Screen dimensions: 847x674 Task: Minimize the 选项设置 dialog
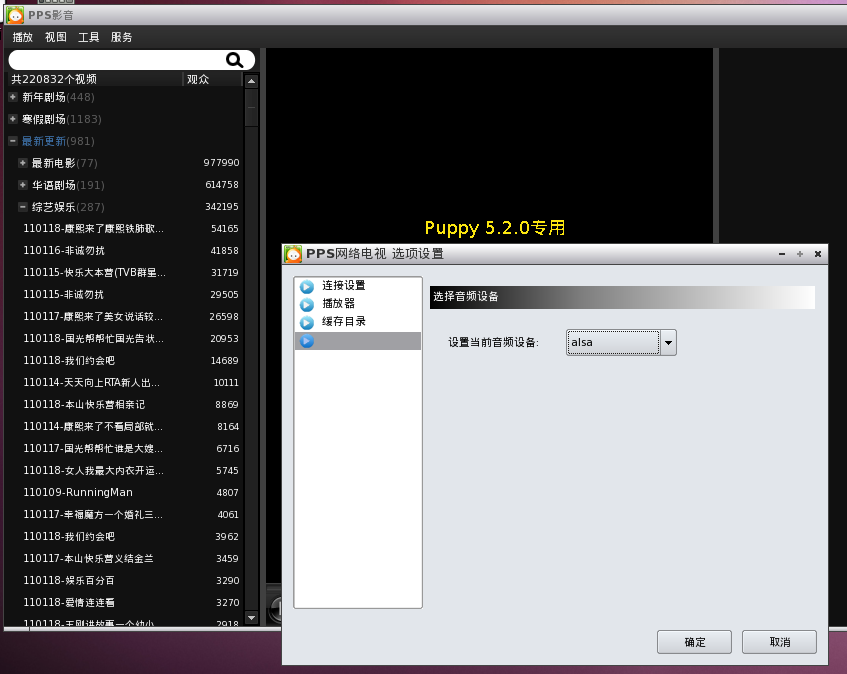[782, 254]
